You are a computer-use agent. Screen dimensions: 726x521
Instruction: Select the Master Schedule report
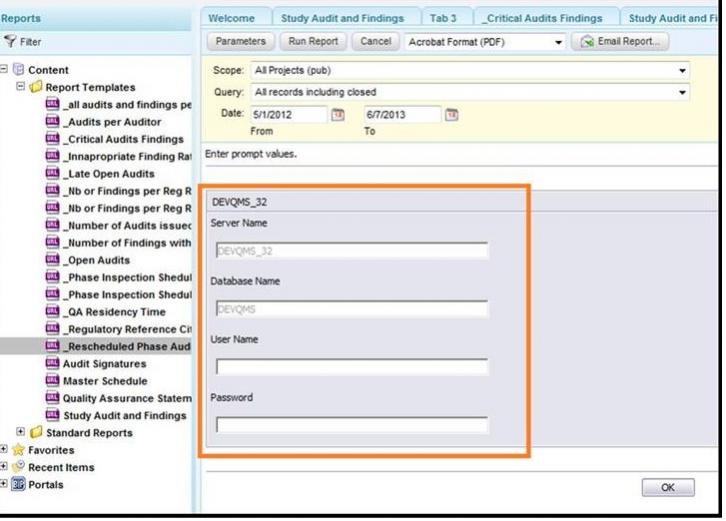[105, 381]
